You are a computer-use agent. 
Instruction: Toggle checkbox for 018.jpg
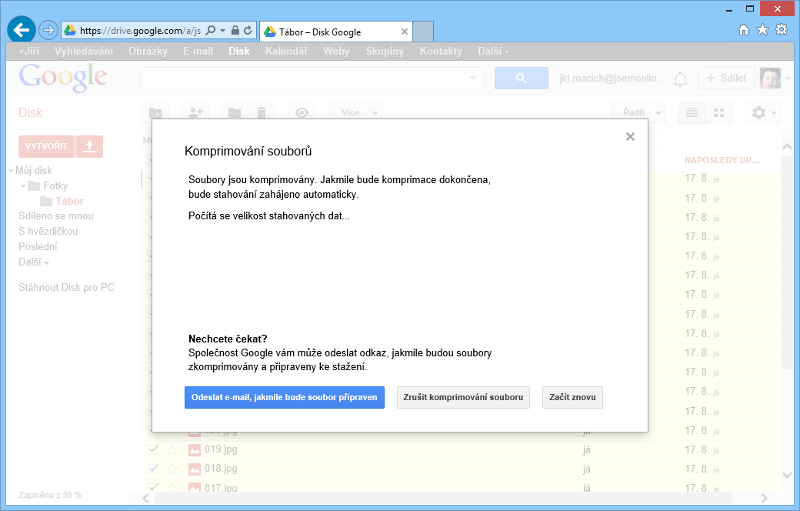153,468
